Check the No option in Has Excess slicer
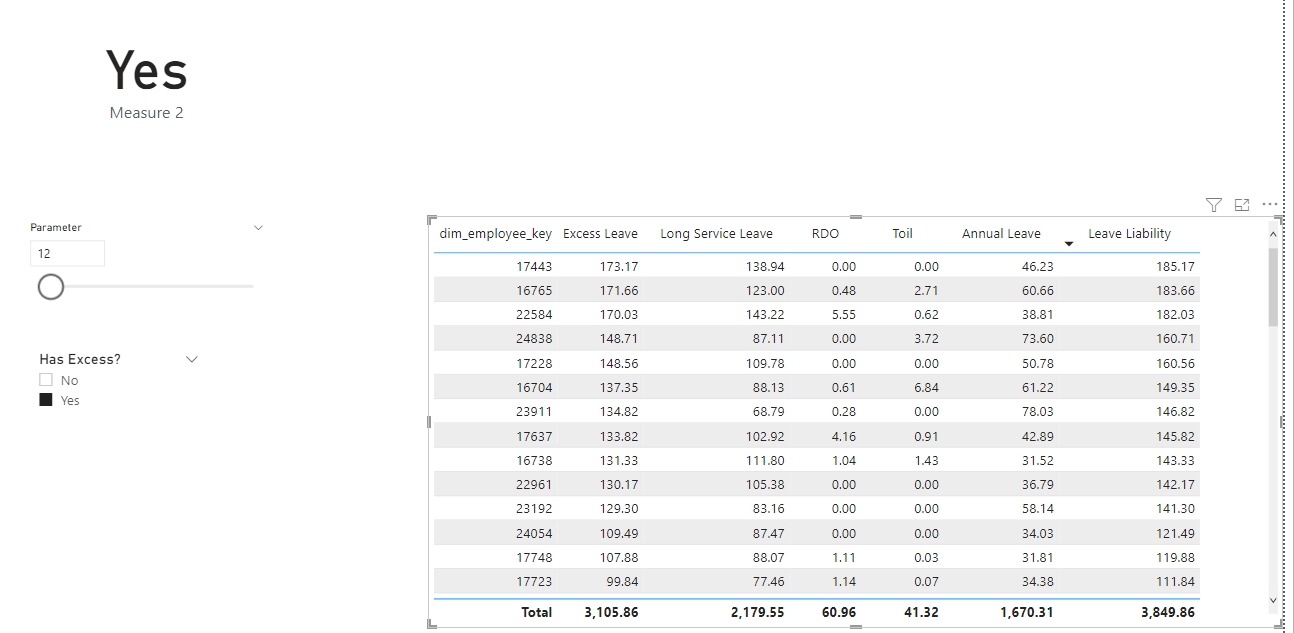The image size is (1294, 633). coord(45,380)
